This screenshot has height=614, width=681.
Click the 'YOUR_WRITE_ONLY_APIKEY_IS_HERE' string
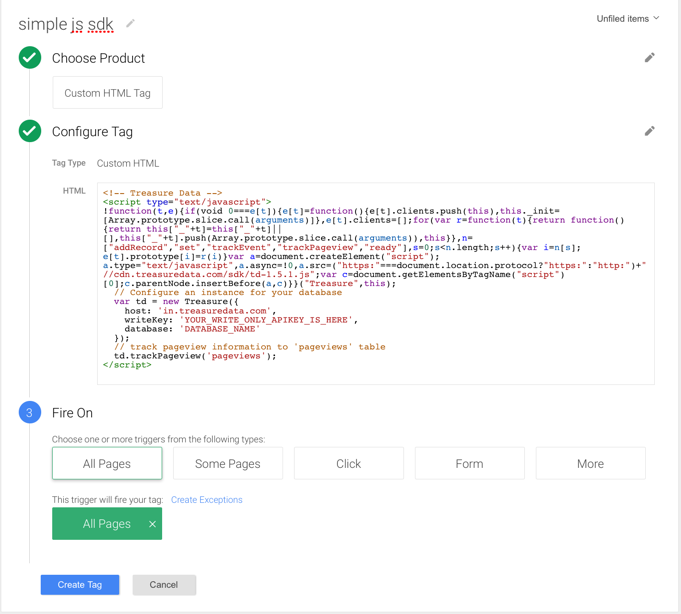pyautogui.click(x=268, y=320)
